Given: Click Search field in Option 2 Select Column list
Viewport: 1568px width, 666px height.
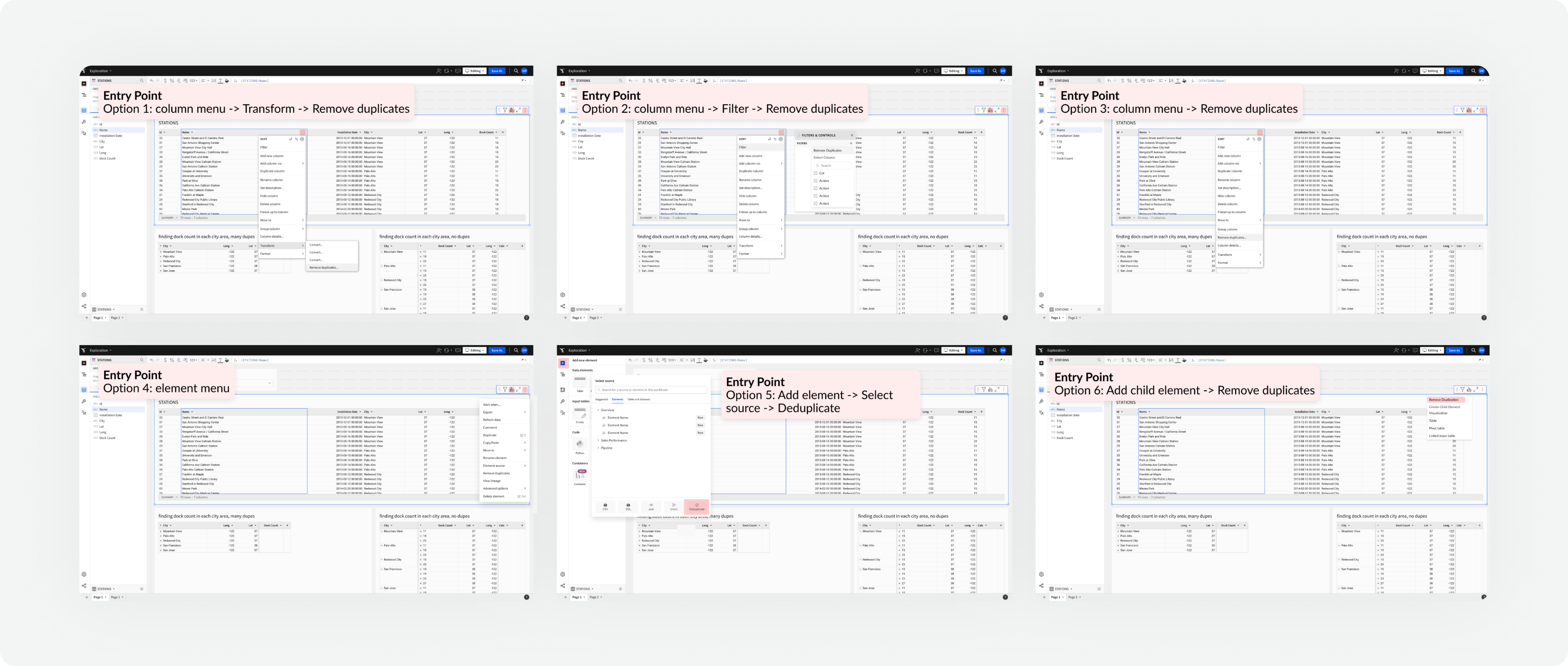Looking at the screenshot, I should coord(833,165).
